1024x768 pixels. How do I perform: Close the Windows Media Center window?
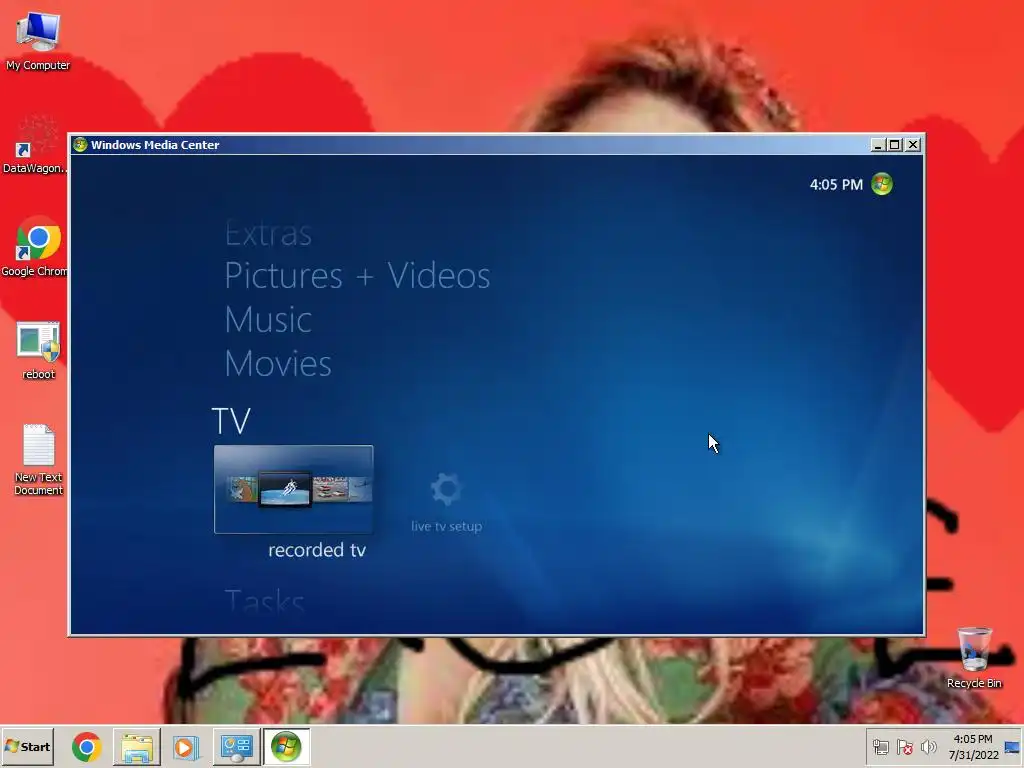tap(913, 145)
